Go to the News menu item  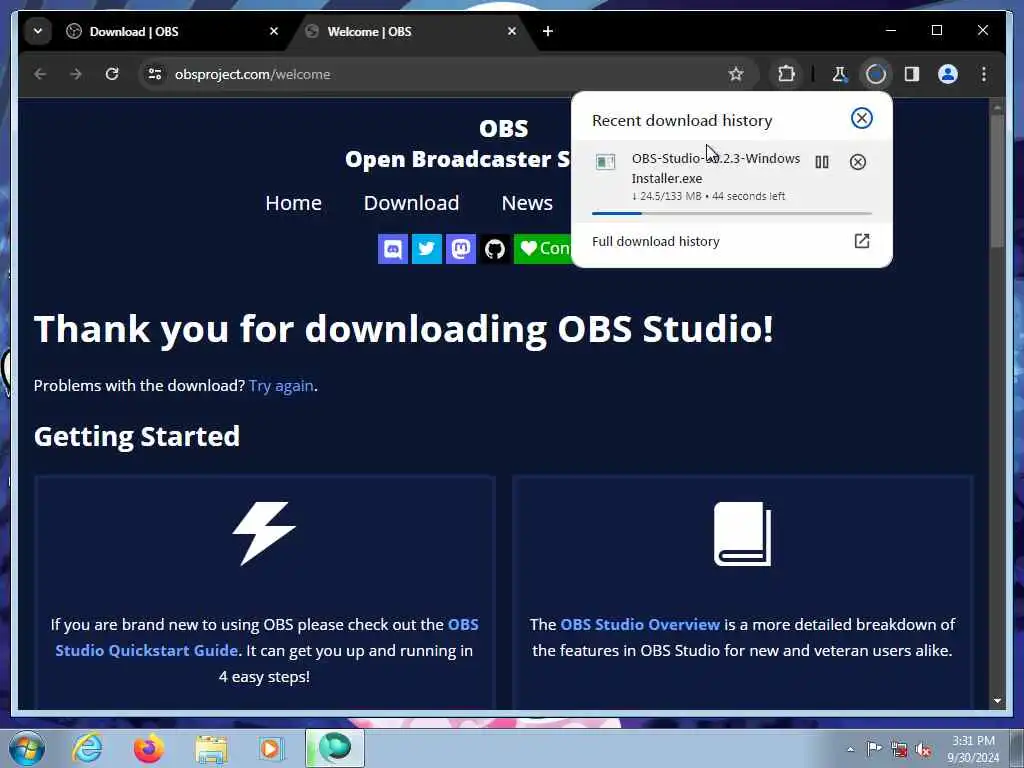(x=527, y=203)
